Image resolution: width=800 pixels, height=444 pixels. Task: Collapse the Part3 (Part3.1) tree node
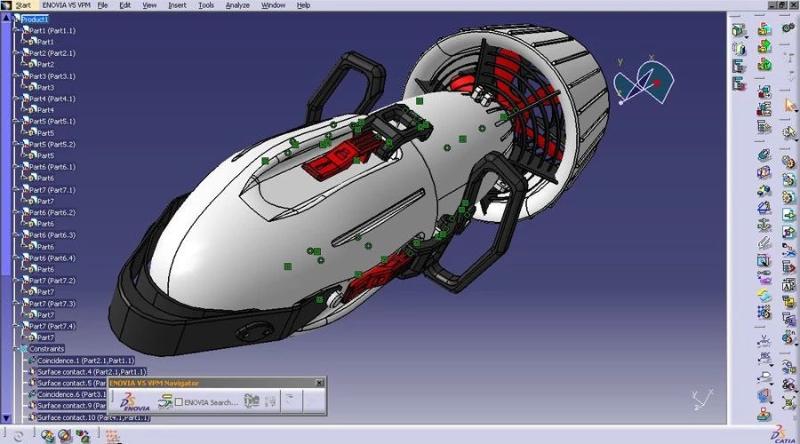tap(15, 76)
